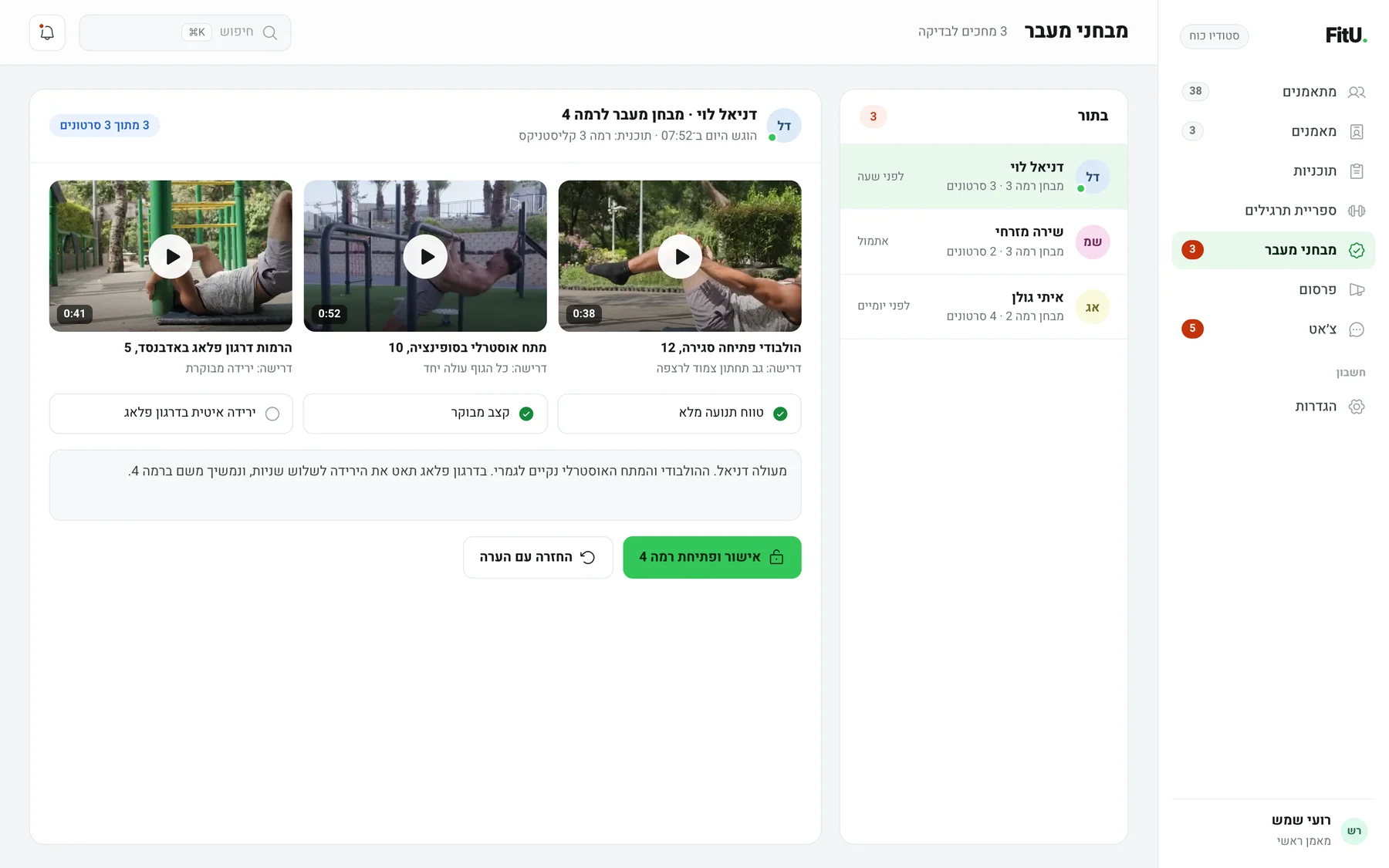The height and width of the screenshot is (868, 1389).
Task: Click the מאמנים coaches icon in sidebar
Action: pyautogui.click(x=1357, y=132)
